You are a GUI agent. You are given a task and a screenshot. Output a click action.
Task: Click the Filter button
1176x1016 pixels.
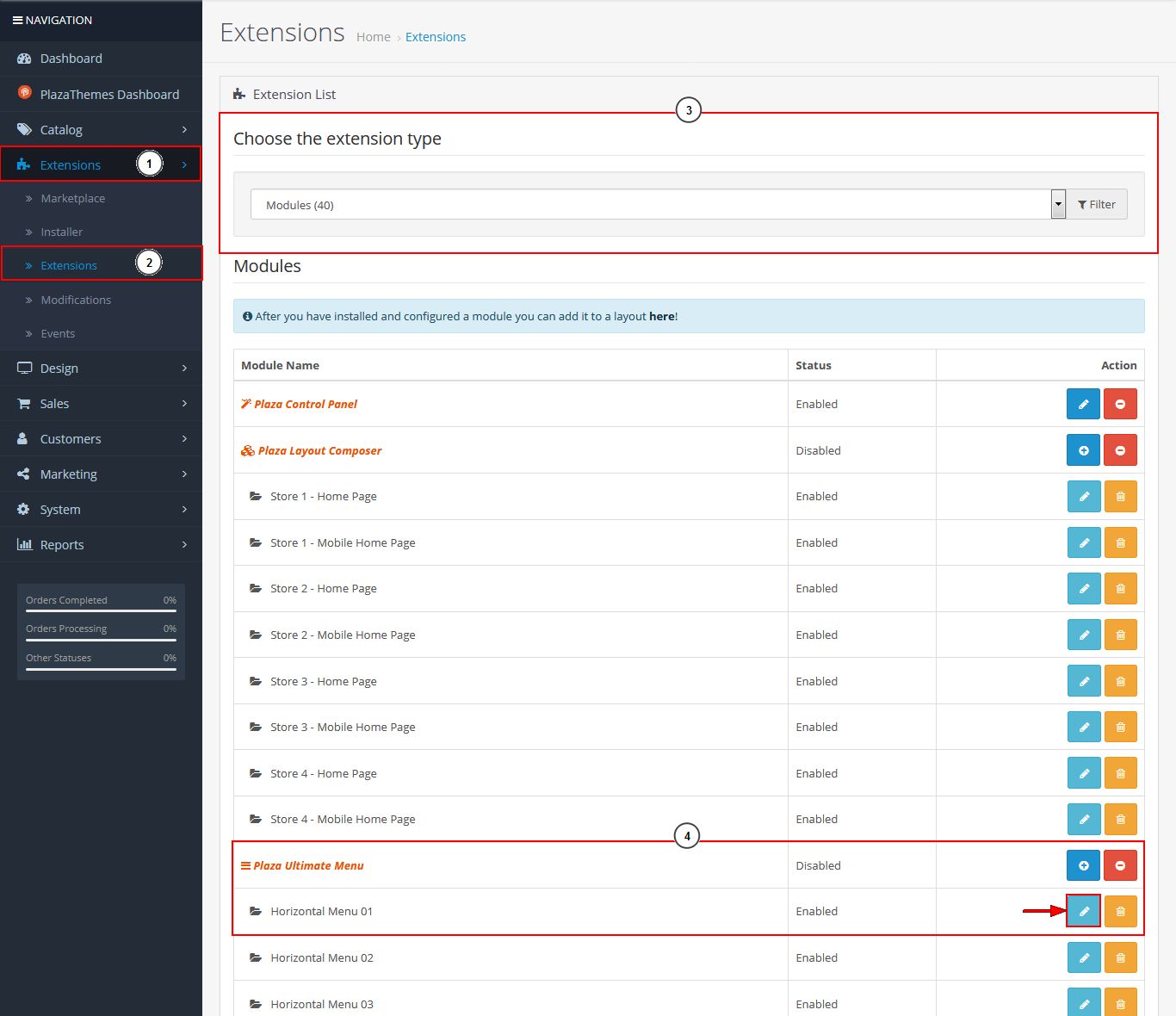tap(1097, 204)
